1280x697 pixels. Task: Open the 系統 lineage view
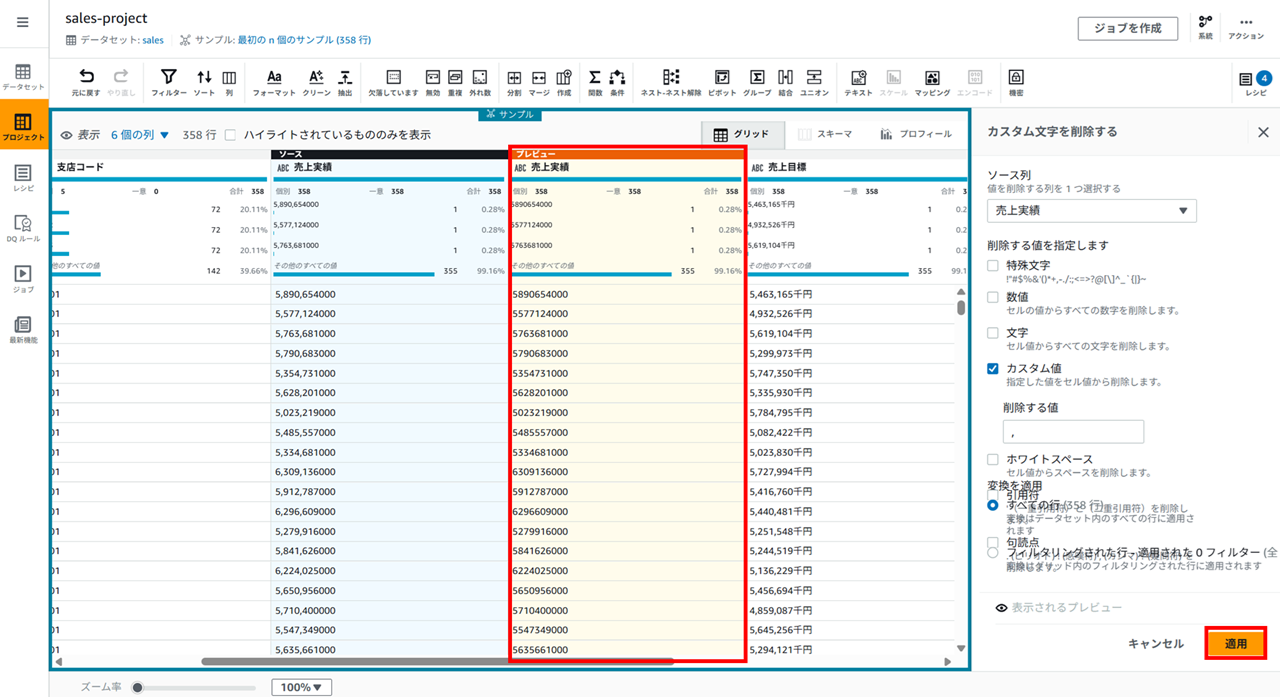click(x=1206, y=27)
